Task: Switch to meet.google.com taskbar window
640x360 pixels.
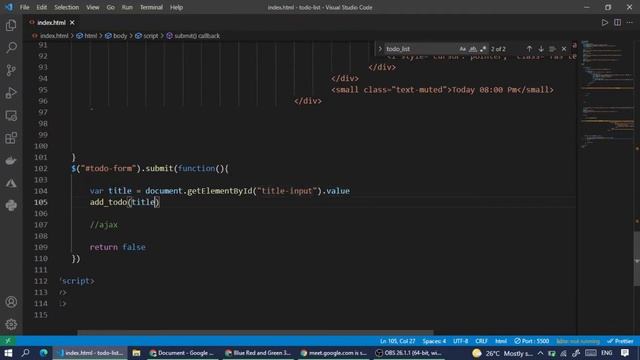Action: tap(334, 353)
